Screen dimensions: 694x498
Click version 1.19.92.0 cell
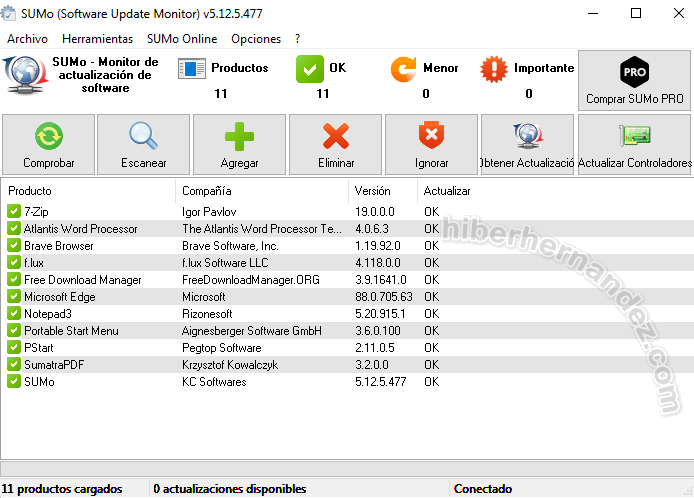(378, 246)
